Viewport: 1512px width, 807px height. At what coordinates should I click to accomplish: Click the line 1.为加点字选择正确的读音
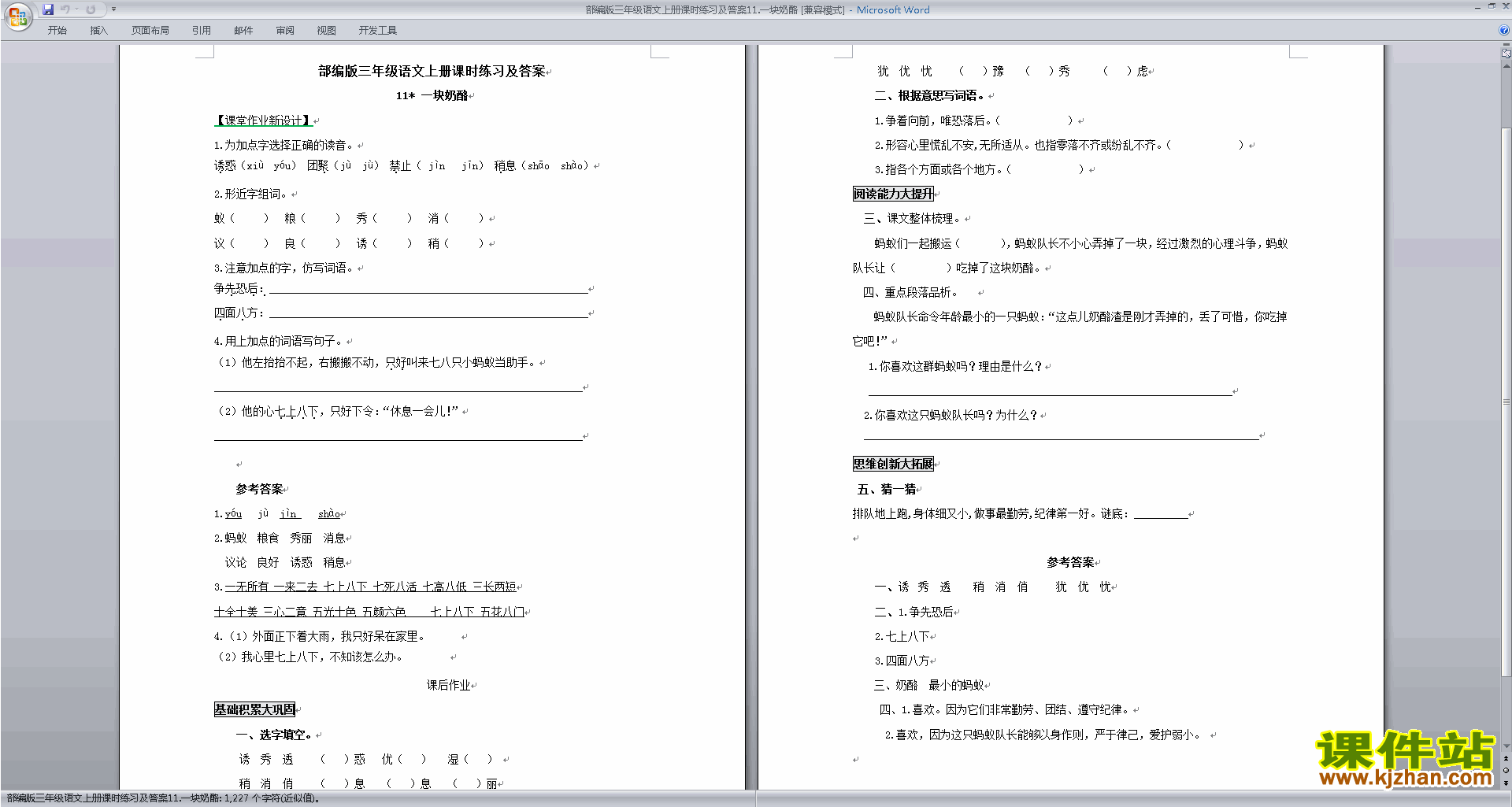pos(285,145)
